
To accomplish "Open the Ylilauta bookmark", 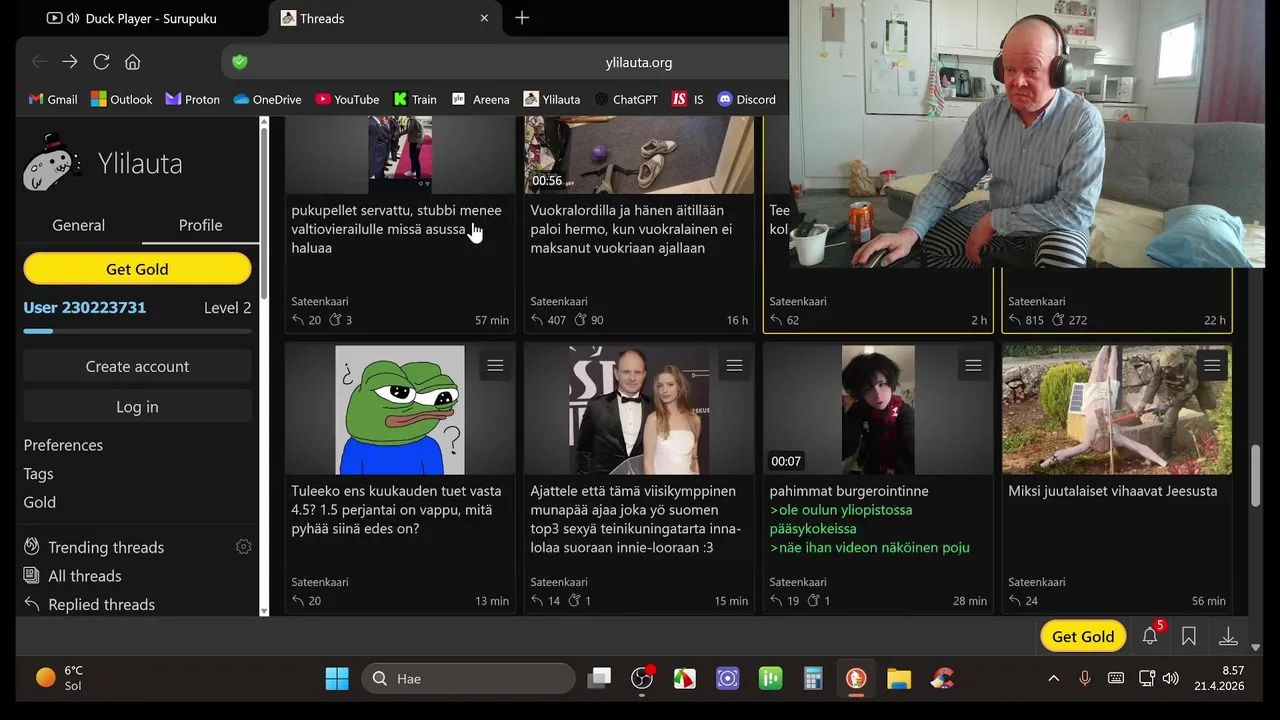I will coord(551,99).
